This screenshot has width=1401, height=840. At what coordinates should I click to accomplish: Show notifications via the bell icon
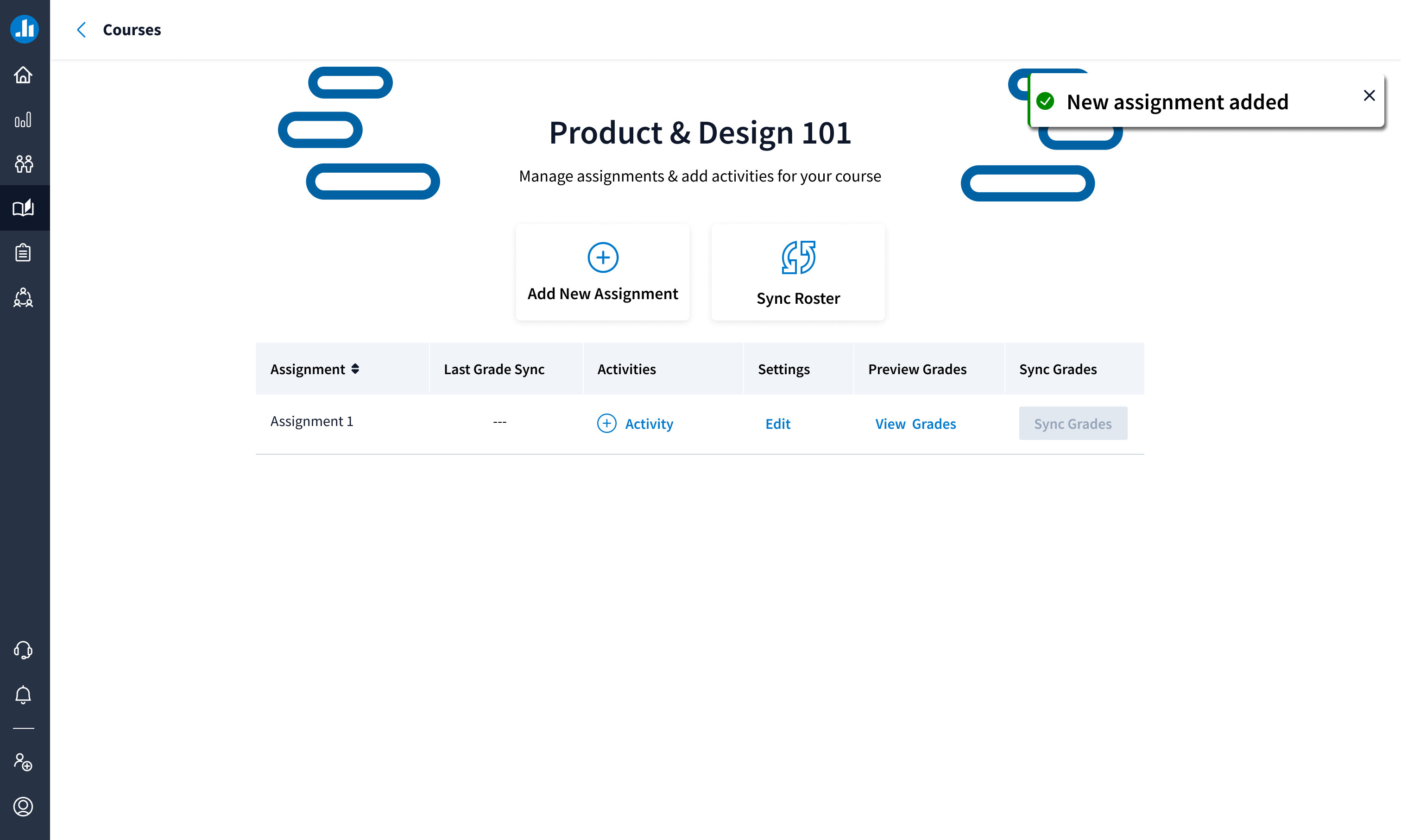(23, 695)
